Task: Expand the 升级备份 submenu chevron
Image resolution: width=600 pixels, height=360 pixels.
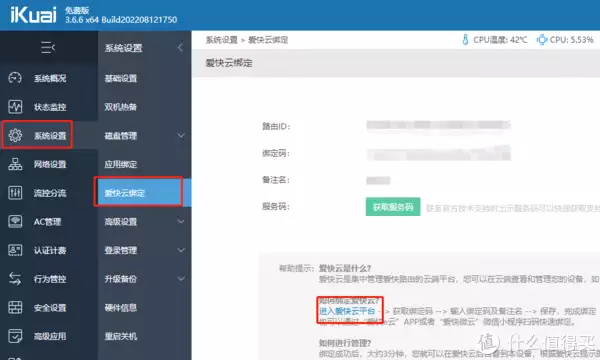Action: point(181,279)
